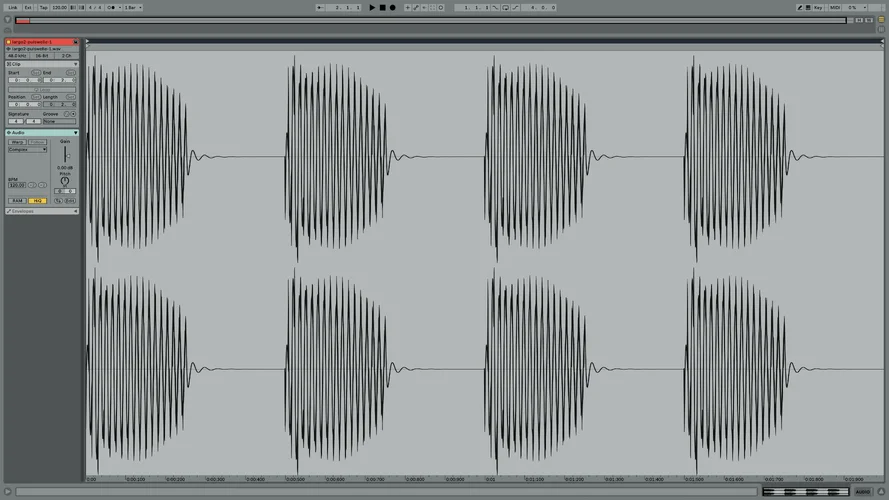This screenshot has width=889, height=500.
Task: Click the loop start 1. 1. 1 field
Action: (472, 8)
